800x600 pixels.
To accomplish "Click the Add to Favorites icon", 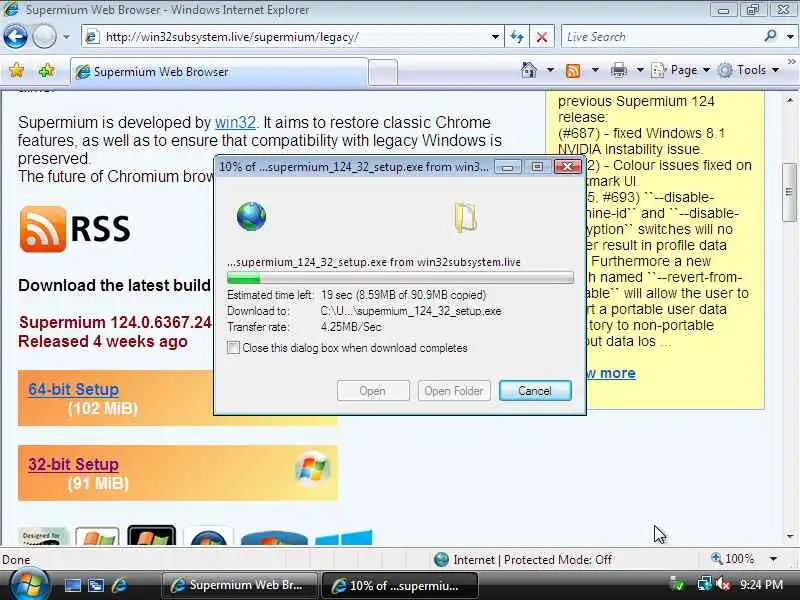I will click(47, 70).
